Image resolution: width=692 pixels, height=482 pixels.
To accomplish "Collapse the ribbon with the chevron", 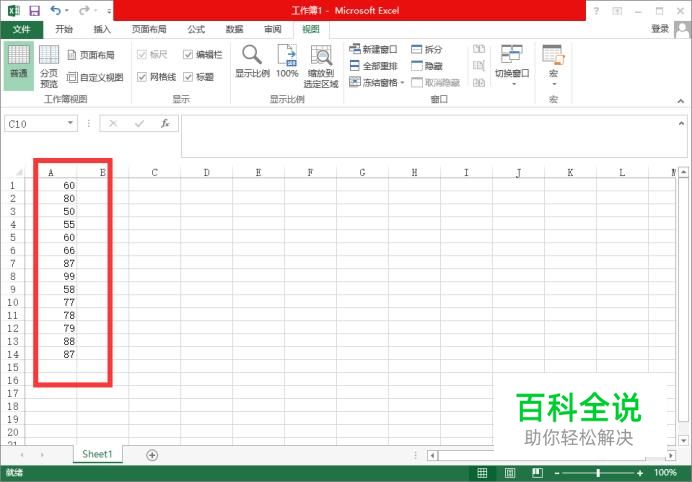I will pos(681,101).
